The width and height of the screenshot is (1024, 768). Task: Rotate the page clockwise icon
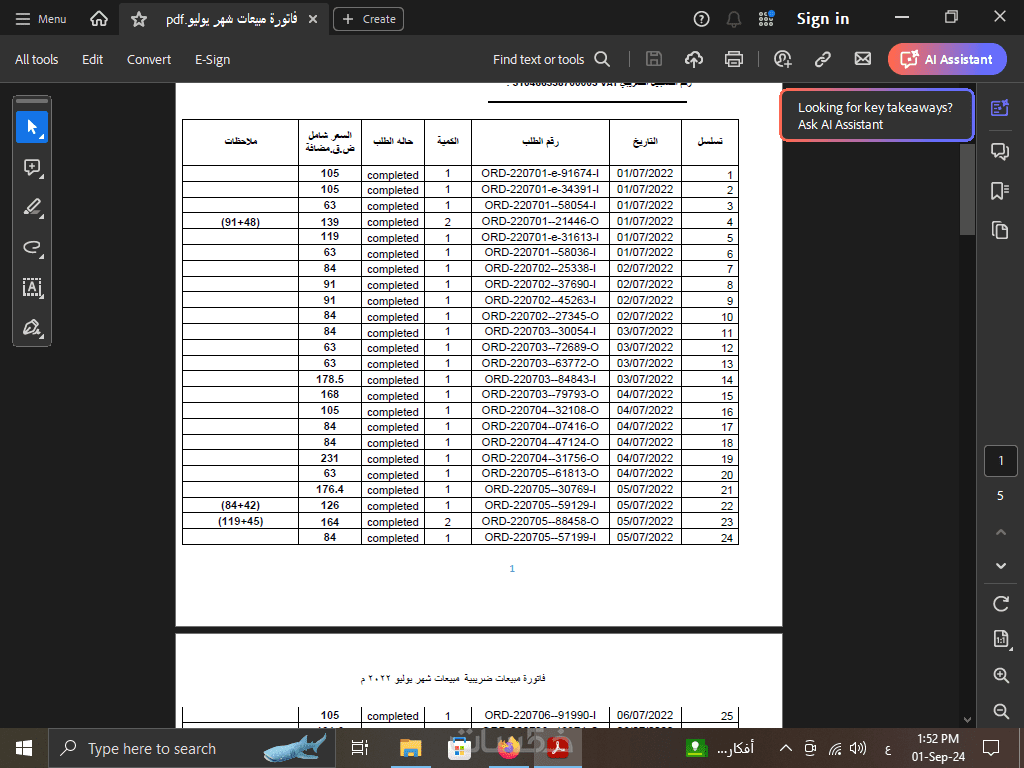click(1000, 604)
